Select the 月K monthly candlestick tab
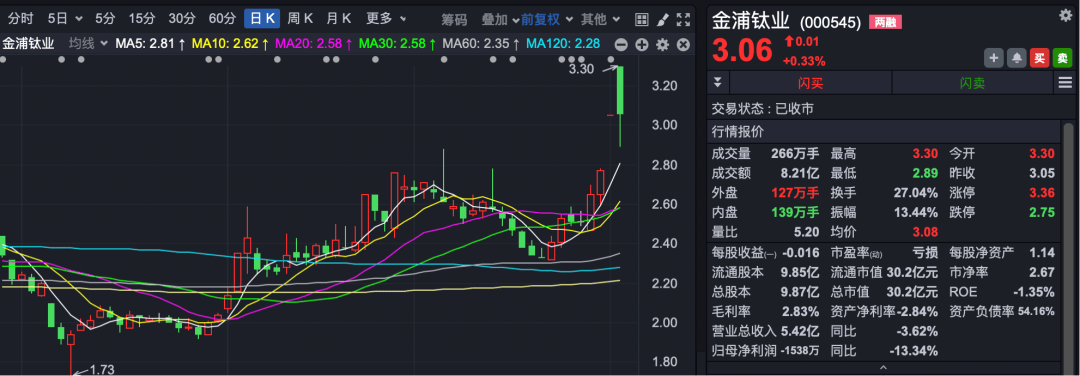This screenshot has width=1080, height=376. 339,19
